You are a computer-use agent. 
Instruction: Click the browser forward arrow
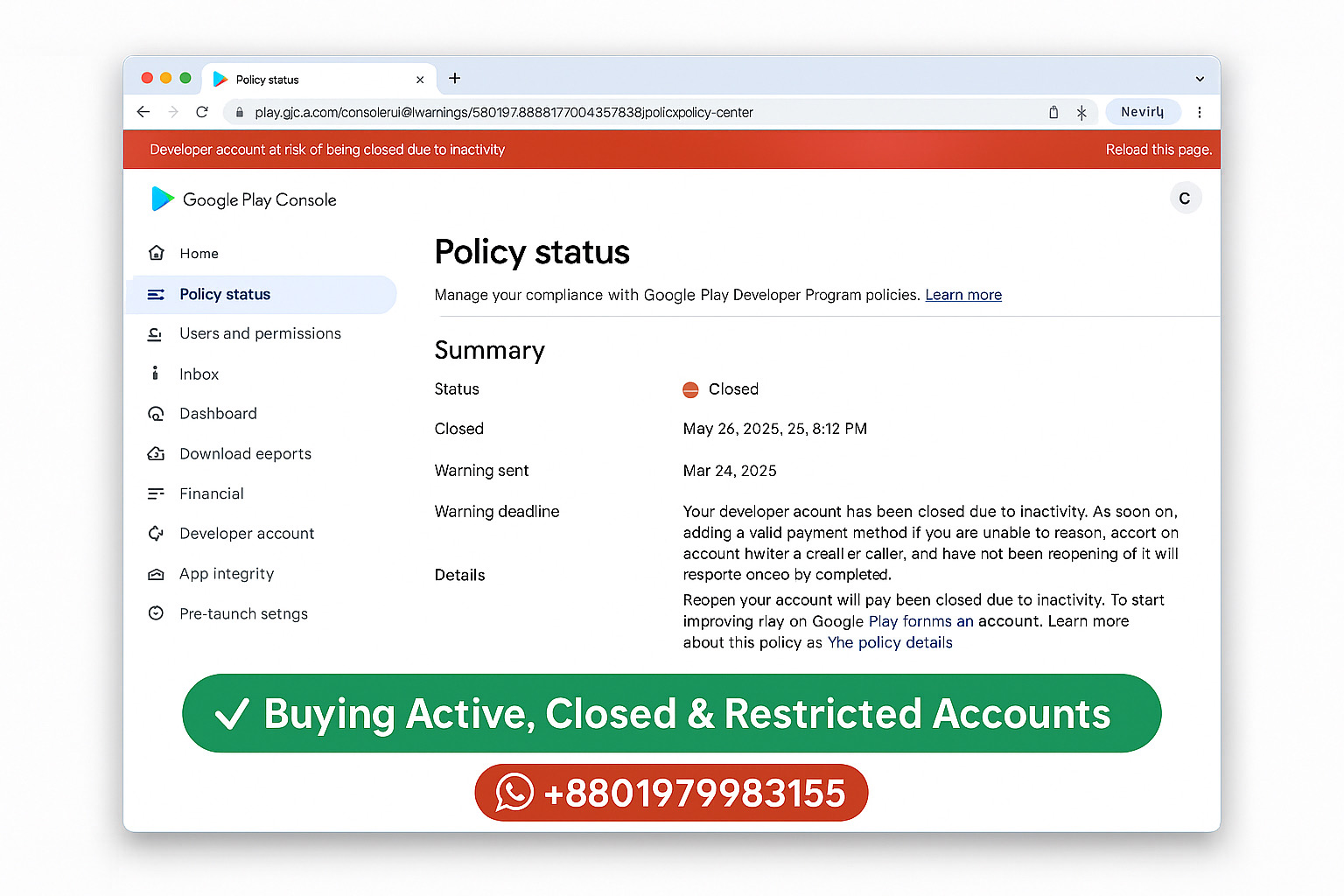click(173, 112)
